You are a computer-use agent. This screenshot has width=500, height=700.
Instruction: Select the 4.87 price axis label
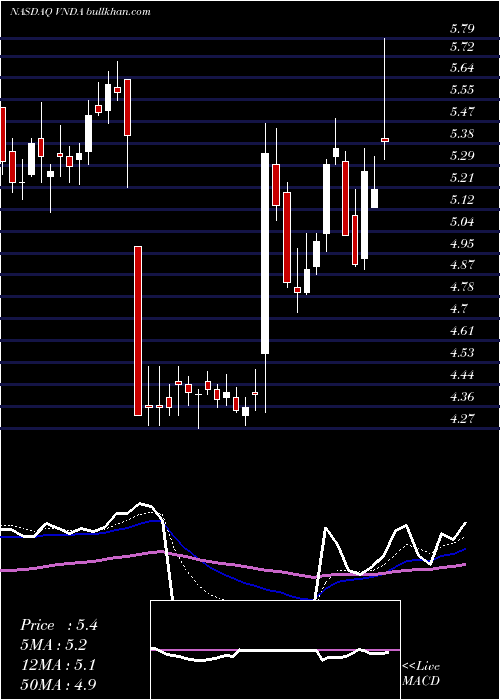point(462,265)
